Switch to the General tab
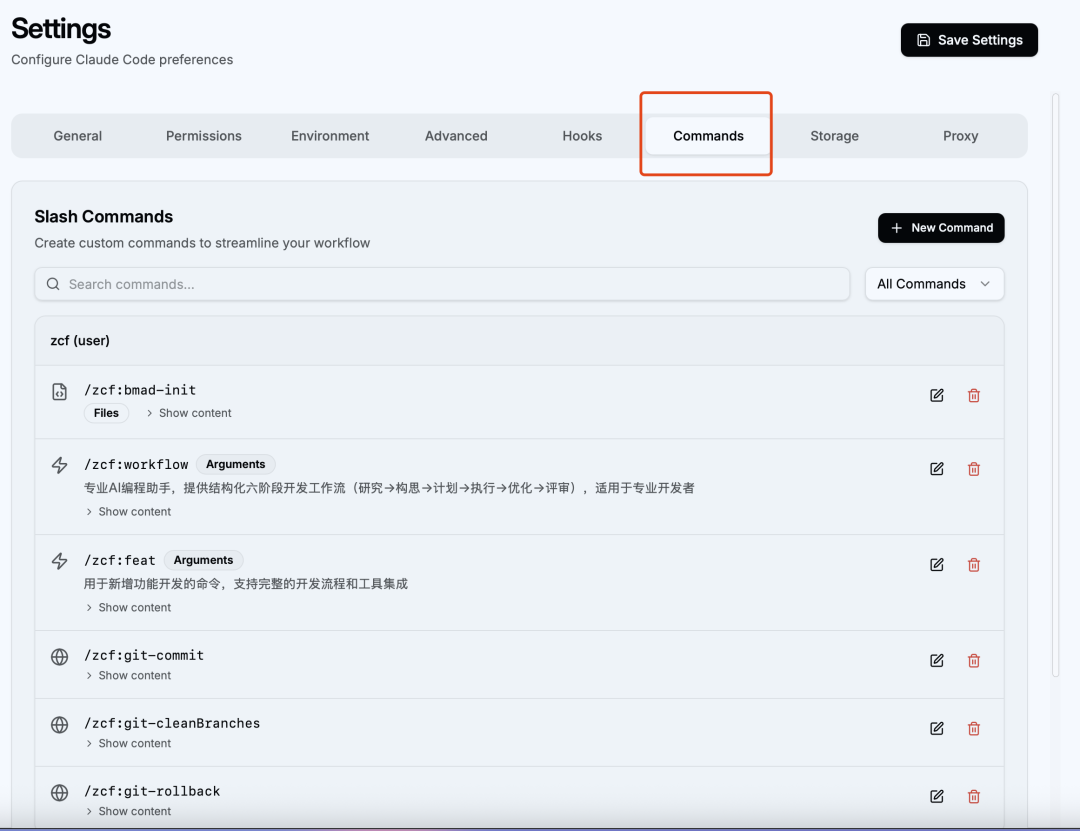Screen dimensions: 1080x831 78,136
